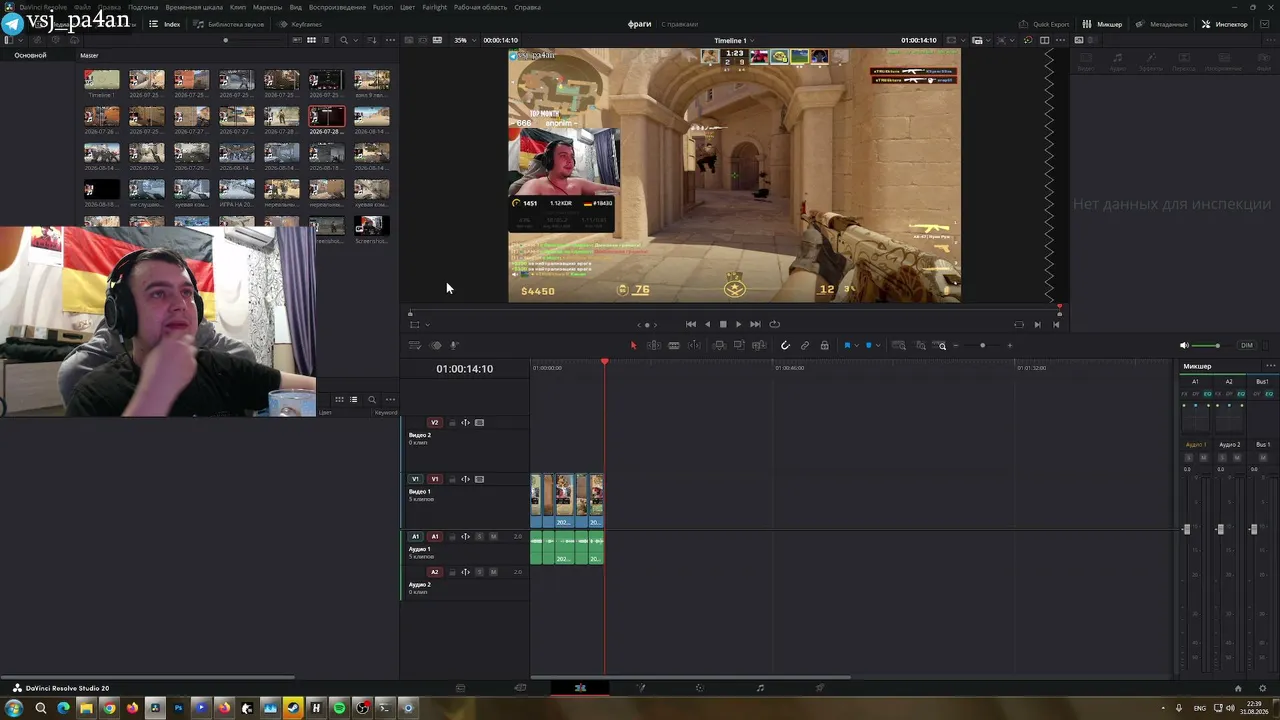Open the flag color dropdown arrow
This screenshot has width=1280, height=720.
[x=856, y=346]
